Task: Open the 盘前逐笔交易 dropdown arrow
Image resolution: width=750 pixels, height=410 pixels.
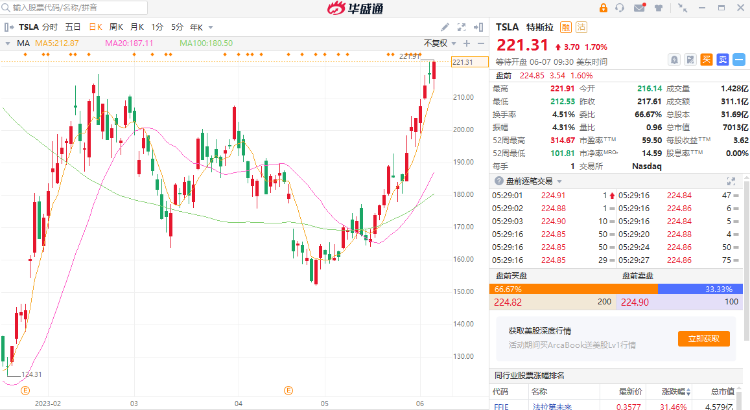Action: (560, 181)
